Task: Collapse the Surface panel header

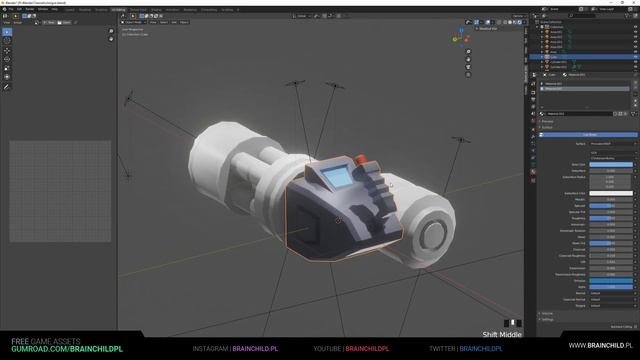Action: [547, 127]
